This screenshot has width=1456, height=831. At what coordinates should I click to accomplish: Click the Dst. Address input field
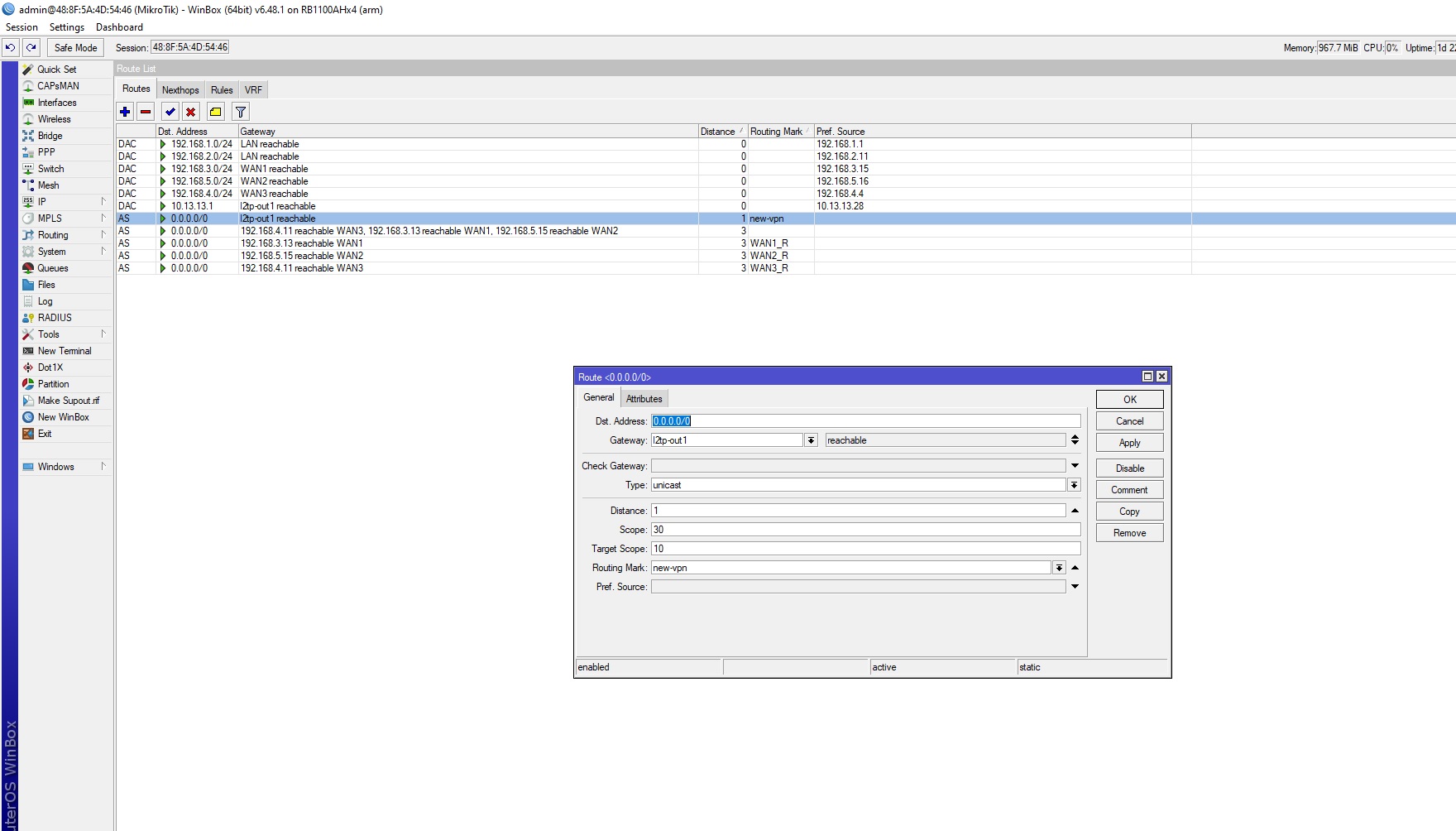click(864, 421)
